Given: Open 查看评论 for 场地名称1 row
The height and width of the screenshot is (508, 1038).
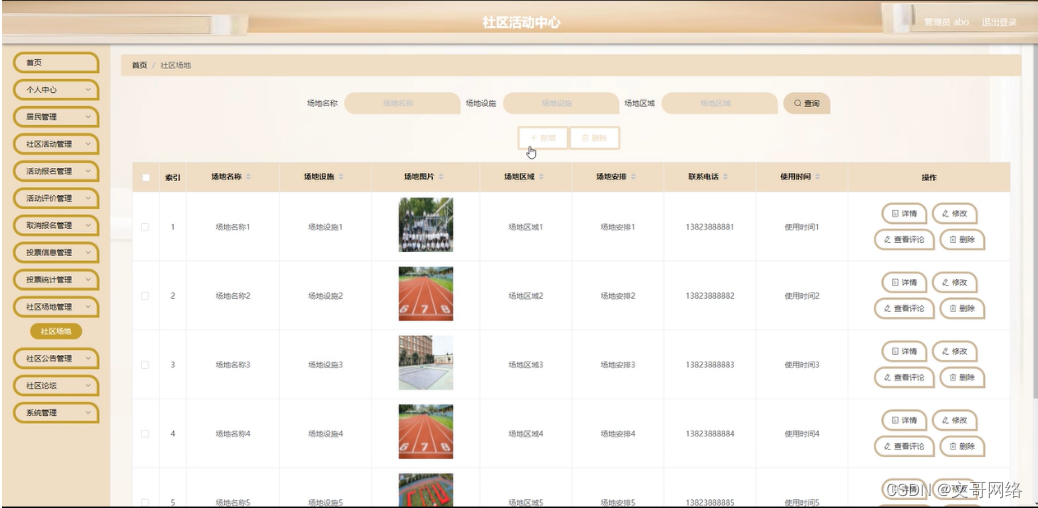Looking at the screenshot, I should pyautogui.click(x=904, y=240).
